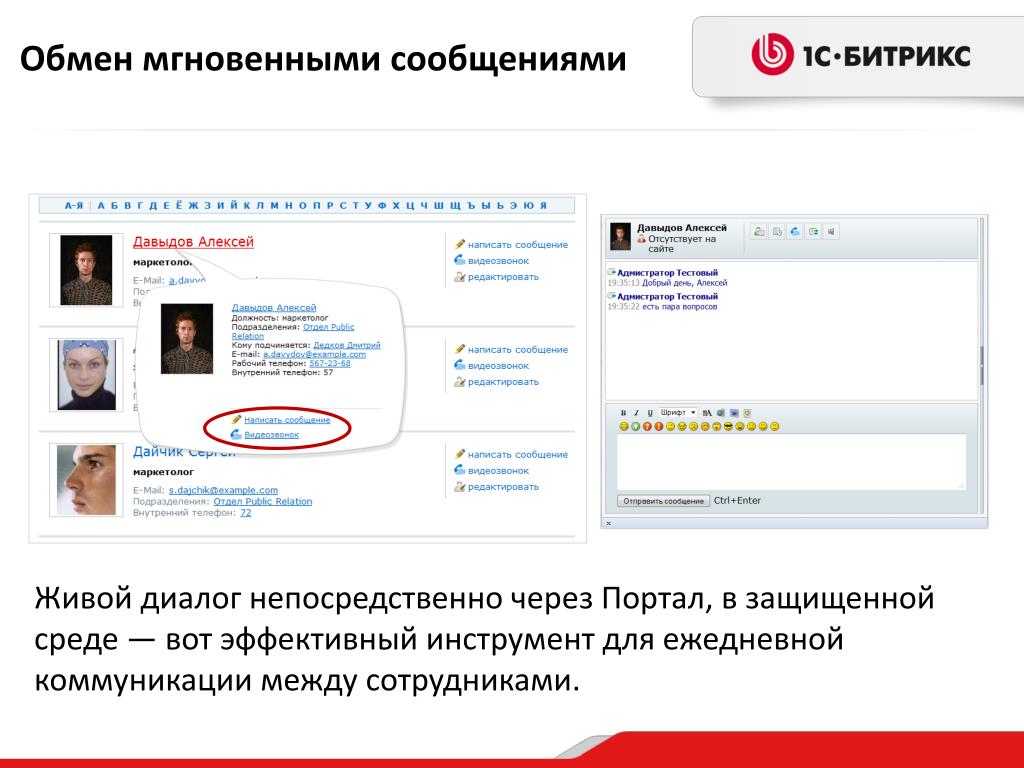This screenshot has width=1024, height=768.
Task: Open the red Давыдов Алексей name link in list
Action: pos(193,242)
